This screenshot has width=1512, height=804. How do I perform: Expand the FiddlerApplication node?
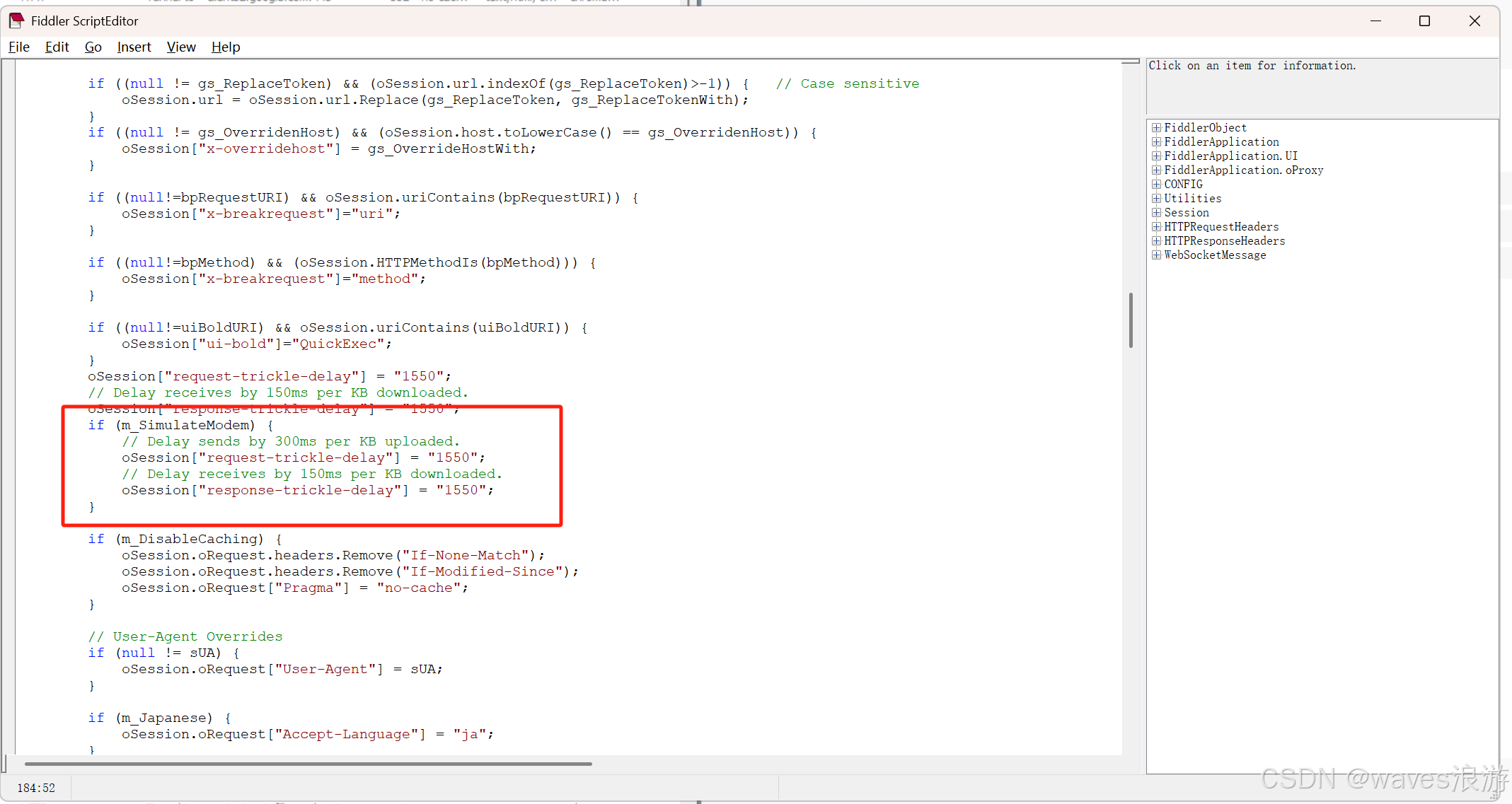point(1156,142)
